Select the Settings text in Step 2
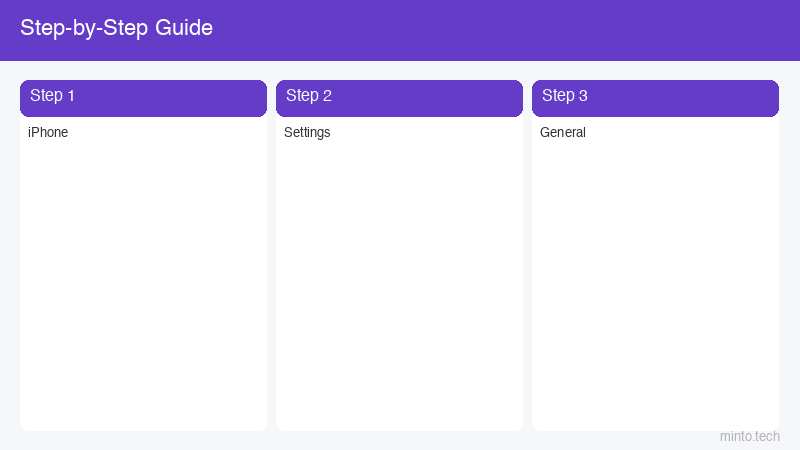Viewport: 800px width, 450px height. tap(307, 133)
